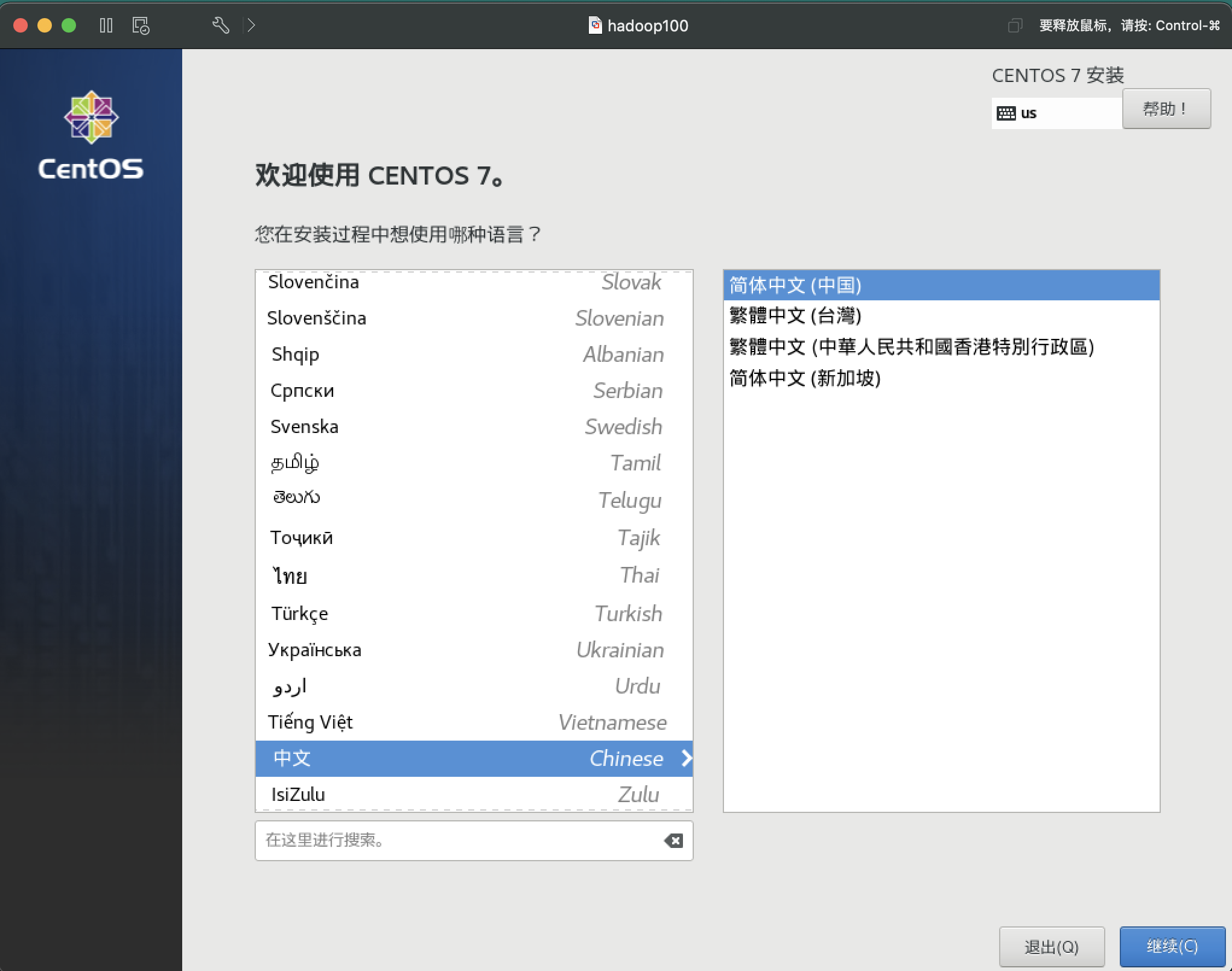This screenshot has width=1232, height=971.
Task: Select Svenska (Swedish) language
Action: (474, 426)
